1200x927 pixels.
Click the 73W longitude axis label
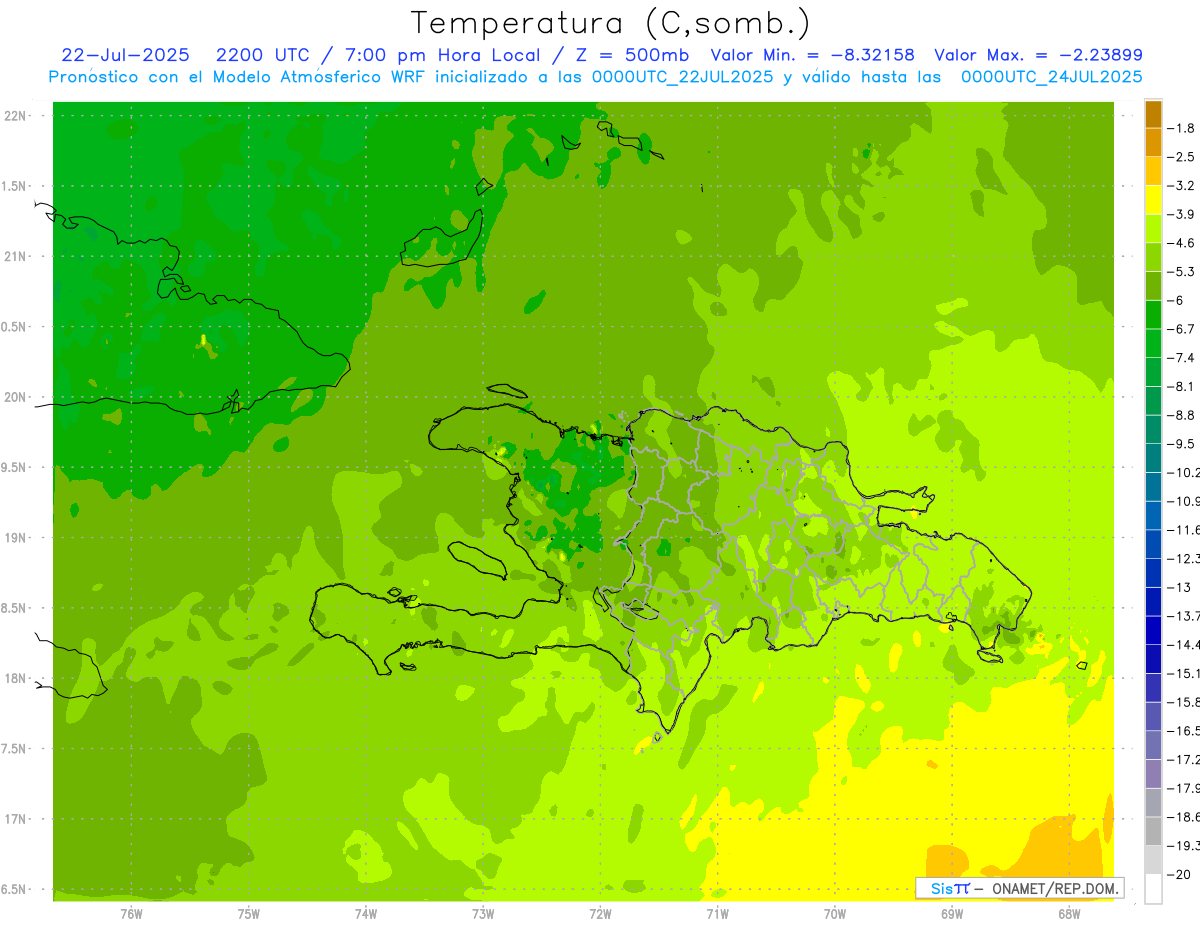click(x=483, y=913)
